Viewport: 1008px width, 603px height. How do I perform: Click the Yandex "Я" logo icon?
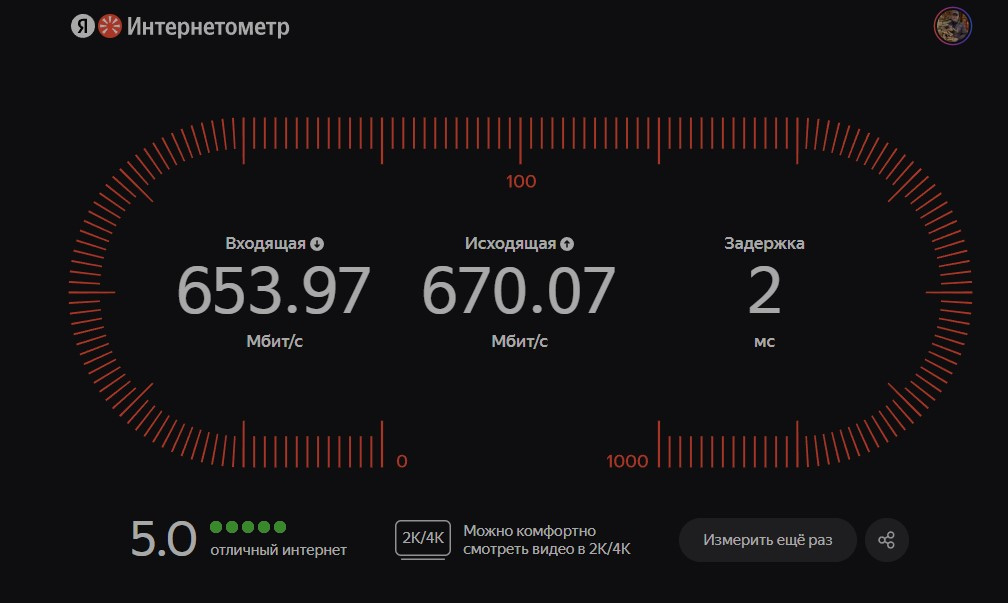point(82,27)
